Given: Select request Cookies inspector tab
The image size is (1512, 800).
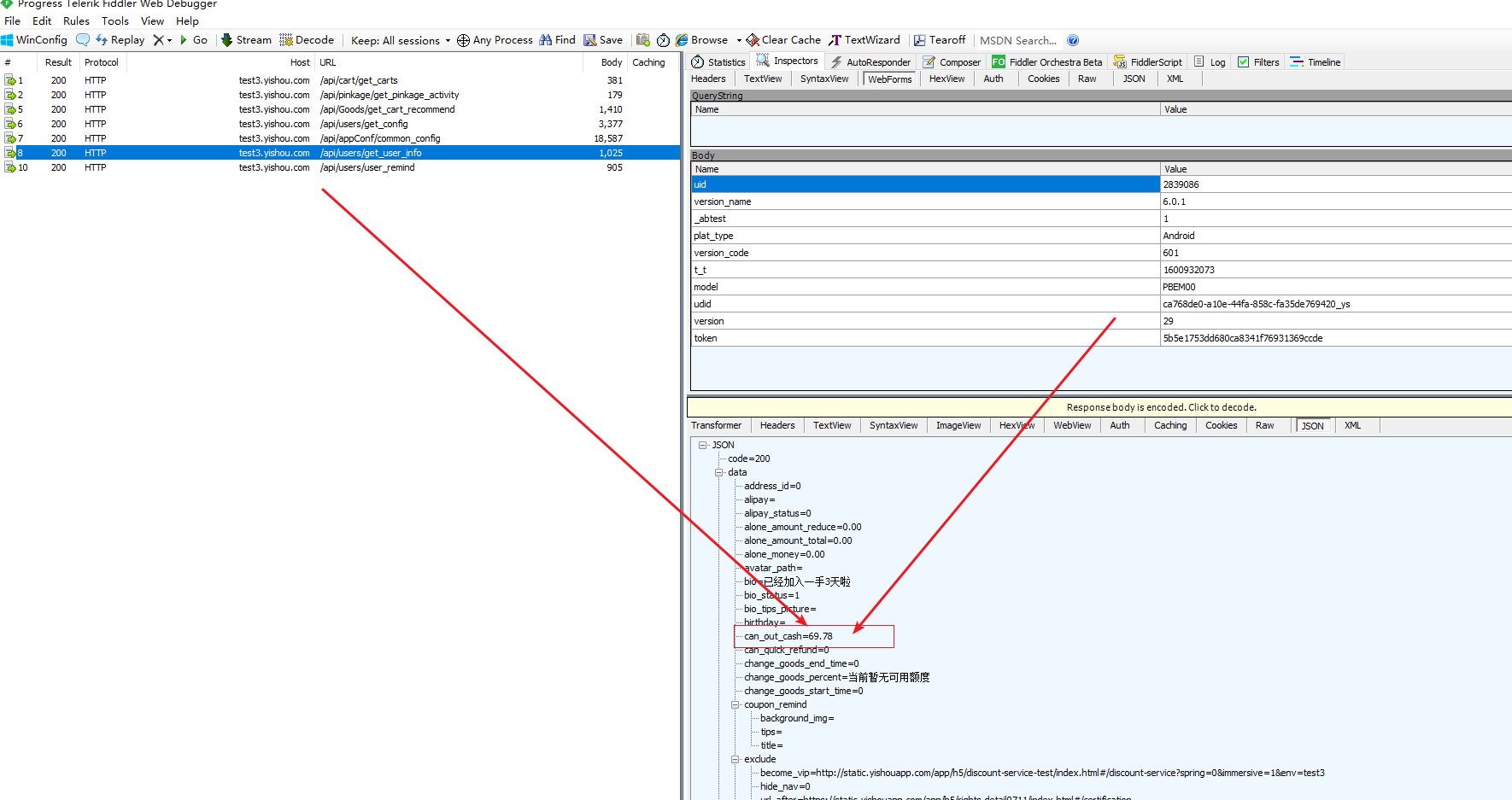Looking at the screenshot, I should tap(1043, 79).
